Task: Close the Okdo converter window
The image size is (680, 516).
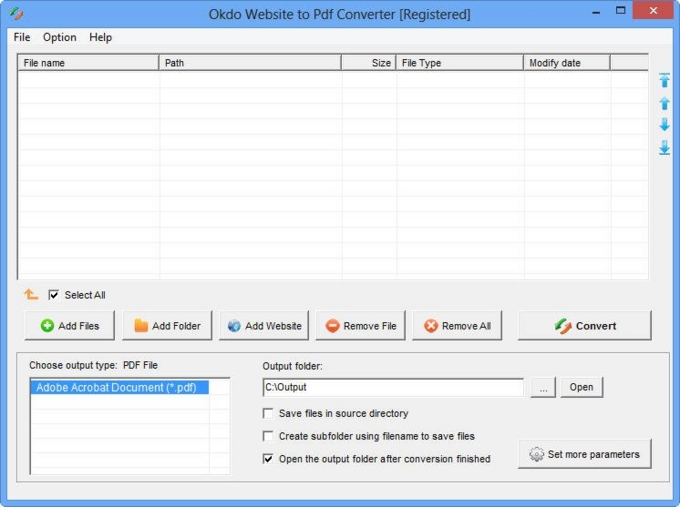Action: coord(653,10)
